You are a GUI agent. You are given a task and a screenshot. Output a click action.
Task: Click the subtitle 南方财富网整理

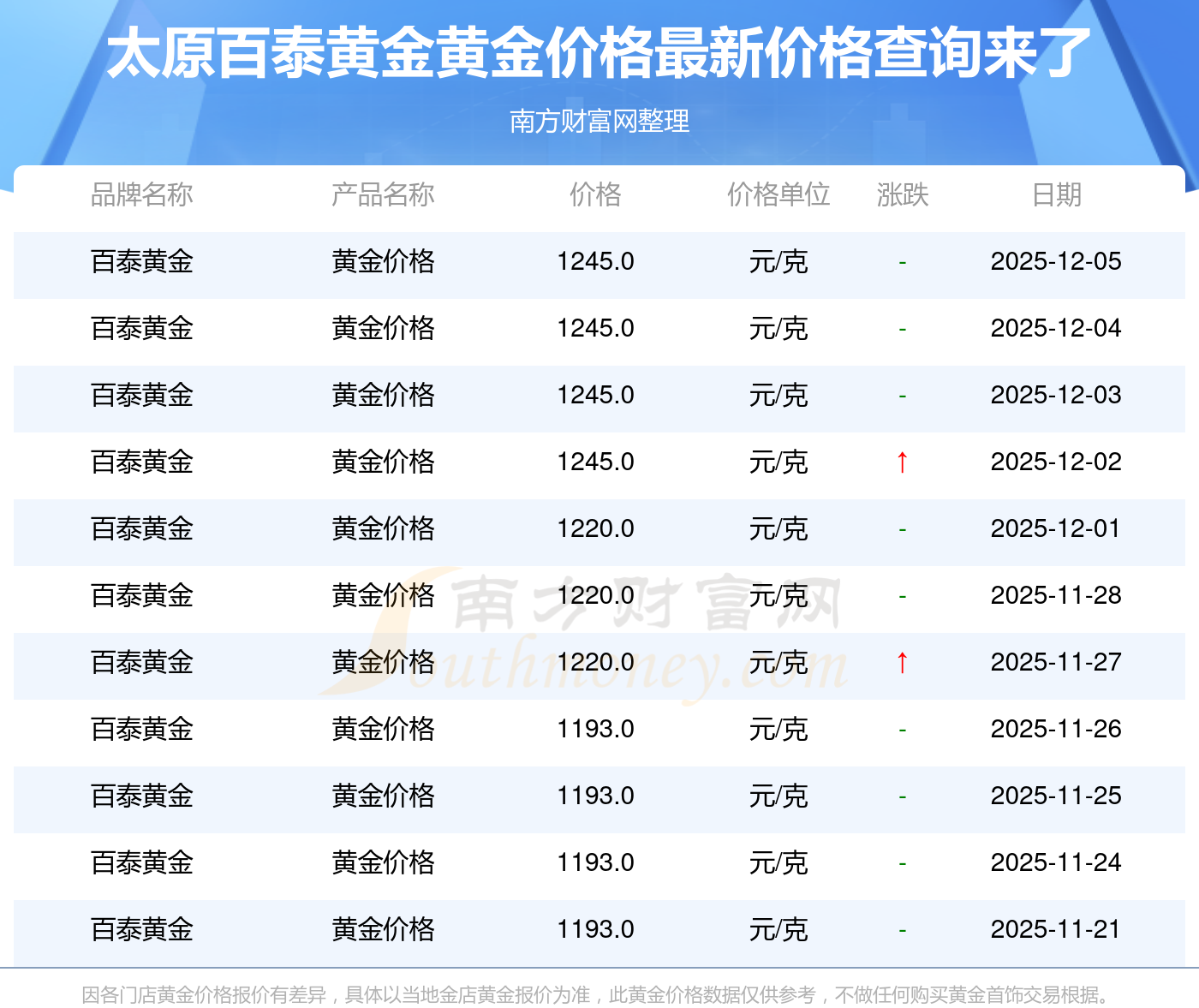[599, 122]
